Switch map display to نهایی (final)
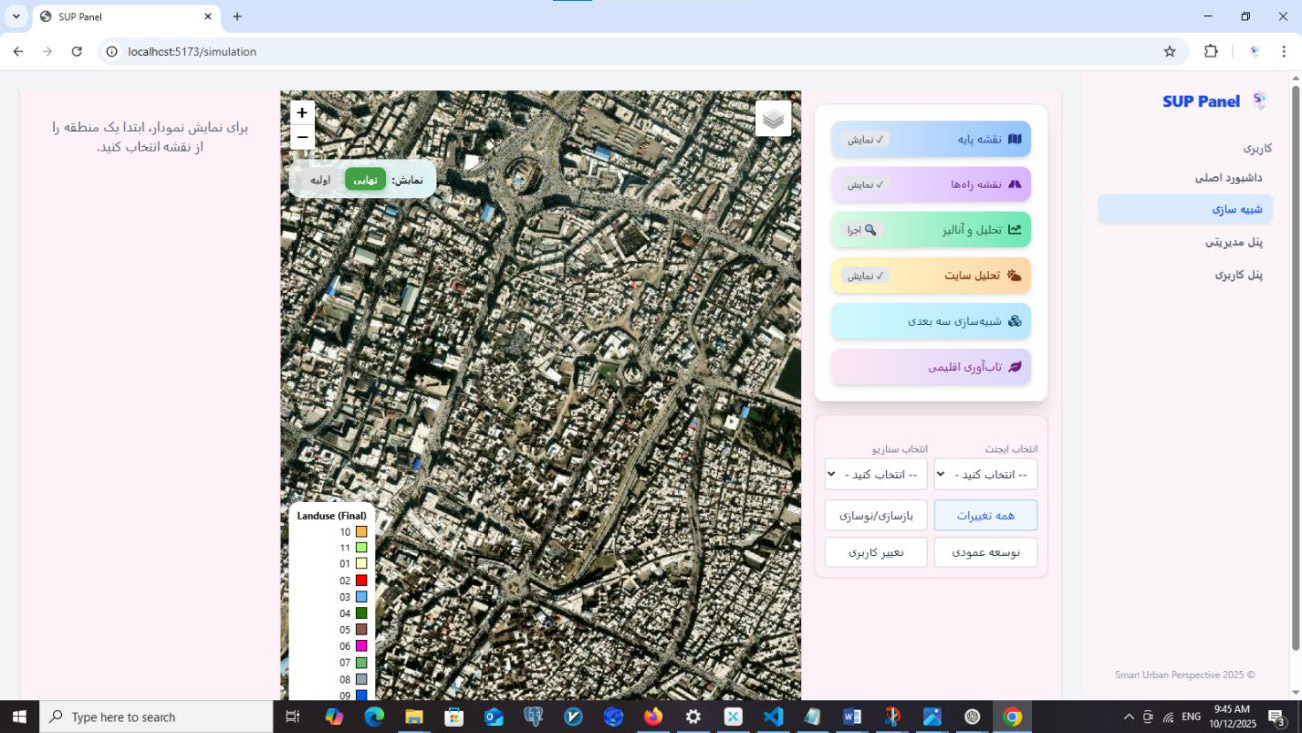This screenshot has height=733, width=1302. (x=365, y=180)
